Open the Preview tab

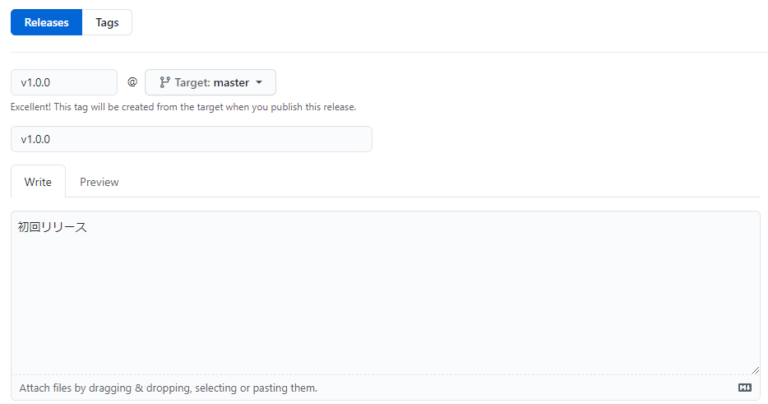click(x=99, y=182)
